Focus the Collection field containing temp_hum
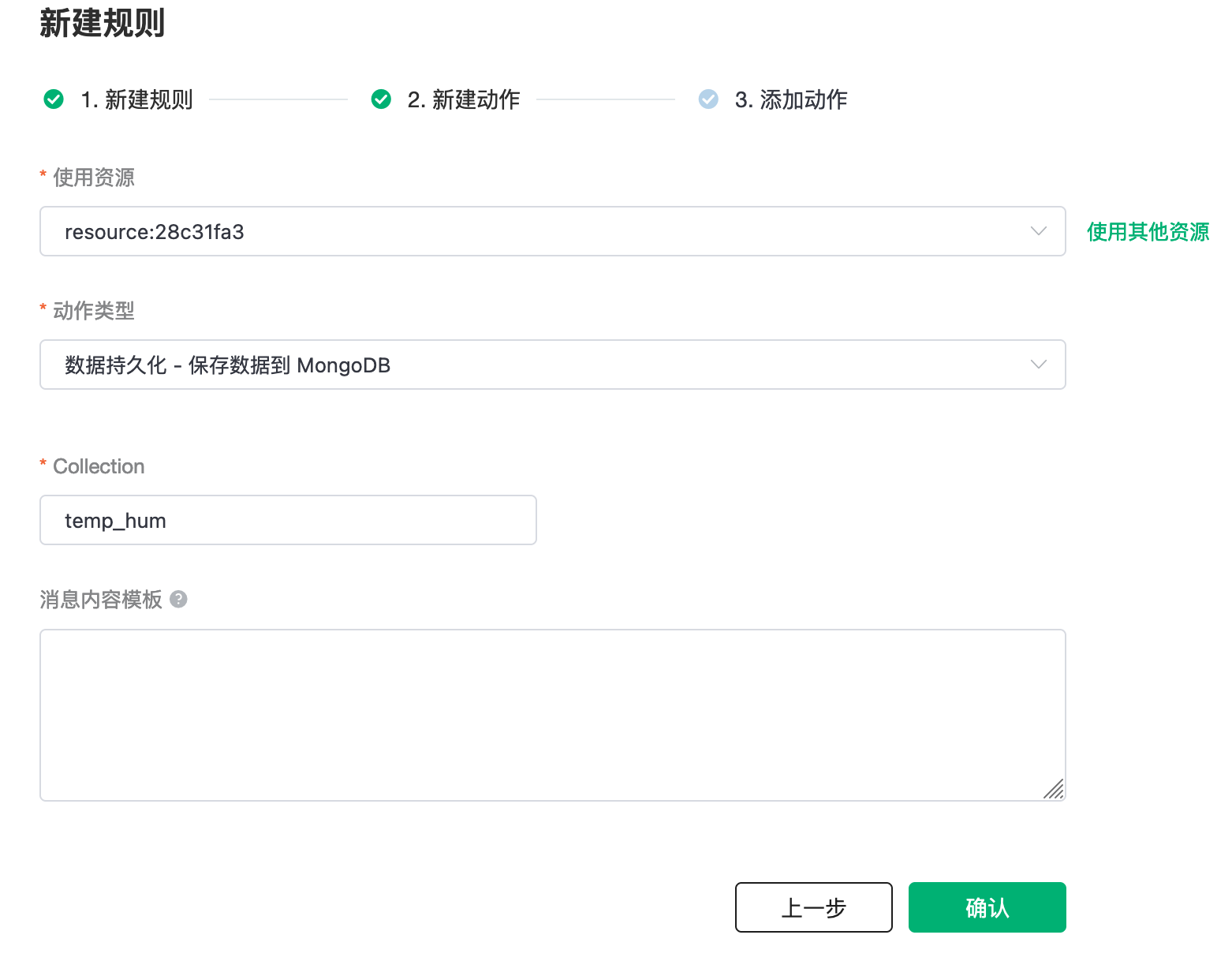The image size is (1232, 961). click(288, 521)
